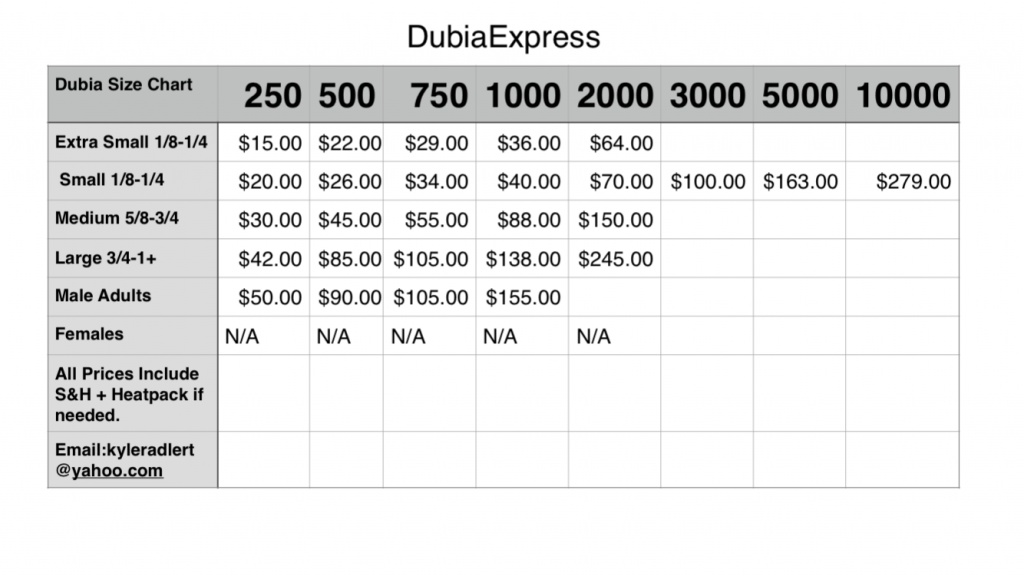This screenshot has height=576, width=1024.
Task: Select the DubiaExpress title text
Action: pyautogui.click(x=504, y=37)
